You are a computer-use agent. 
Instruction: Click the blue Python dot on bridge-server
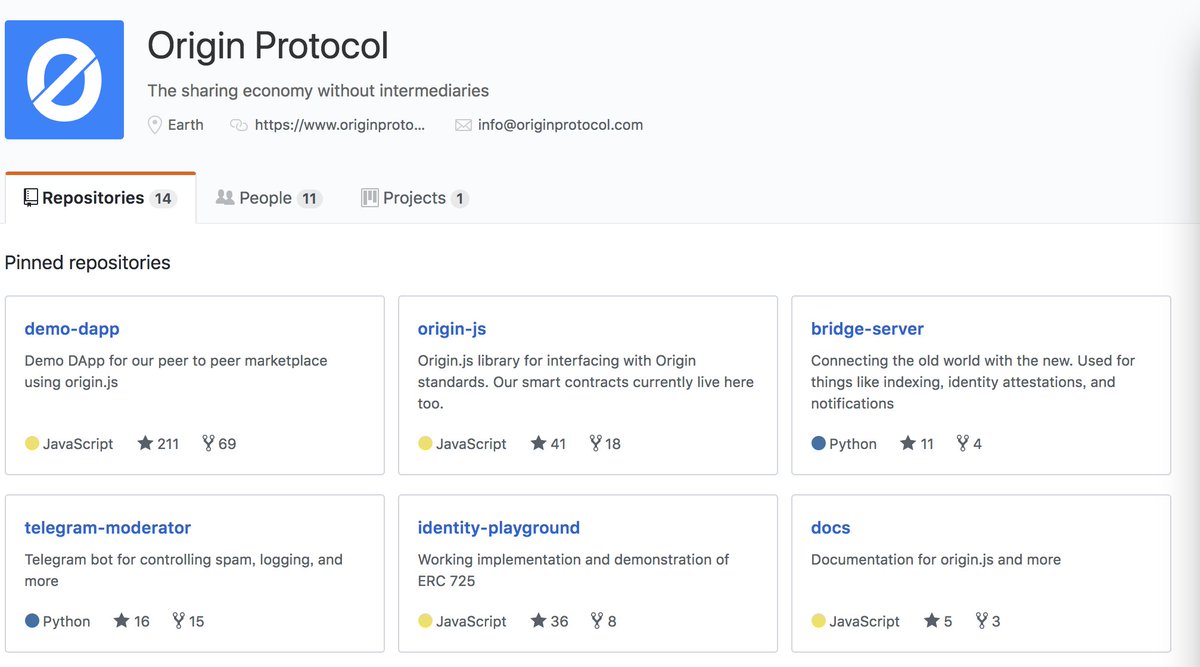pyautogui.click(x=818, y=443)
